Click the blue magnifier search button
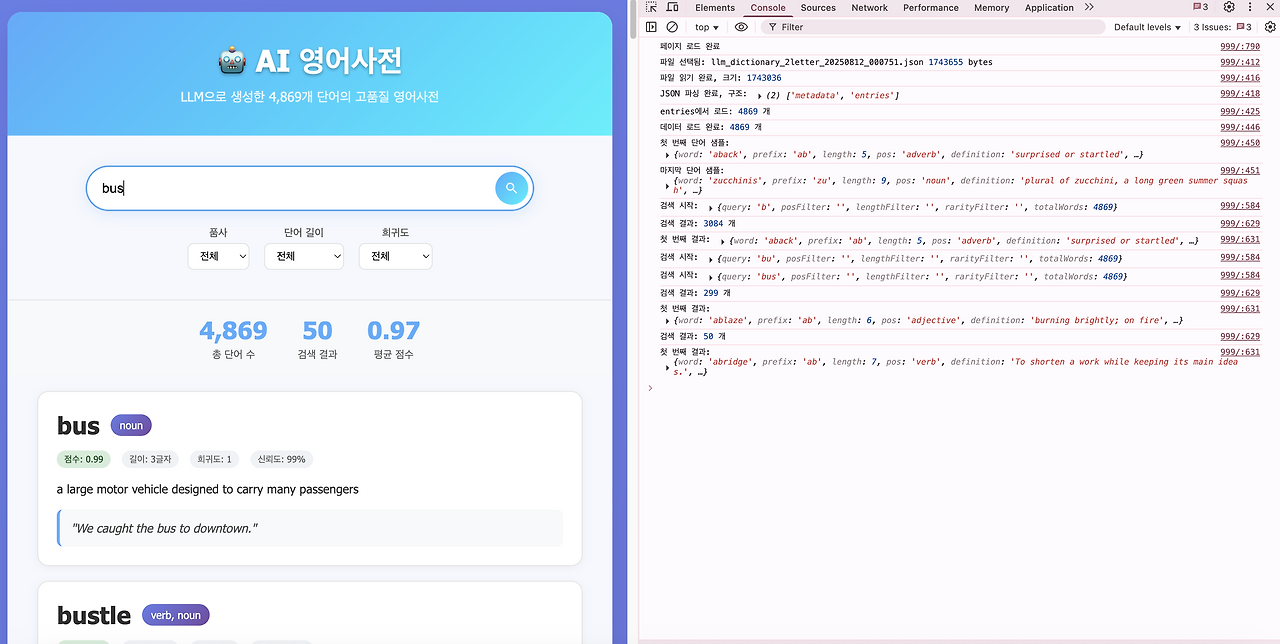 pyautogui.click(x=511, y=188)
